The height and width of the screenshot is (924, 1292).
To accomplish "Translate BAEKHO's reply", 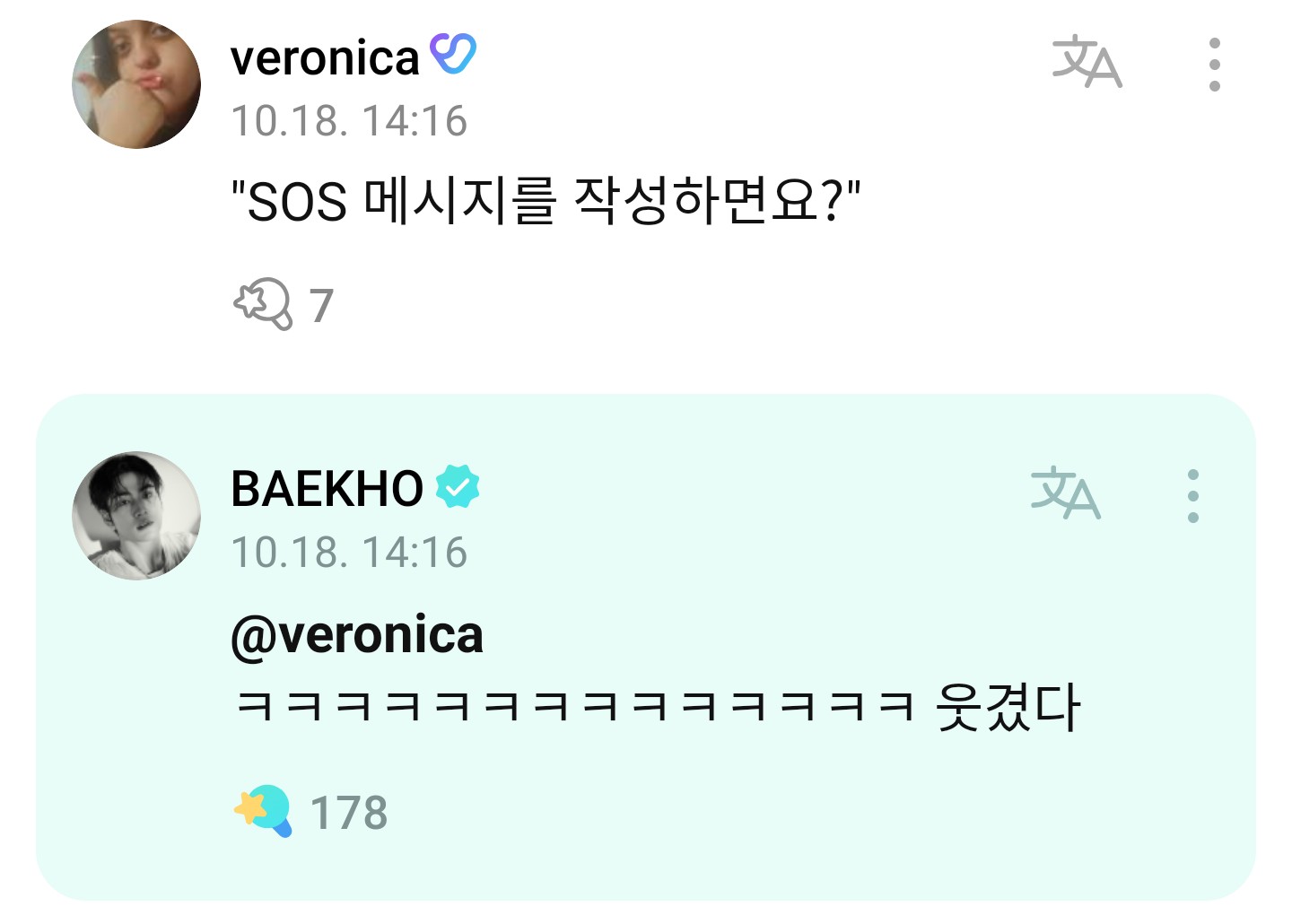I will click(x=1065, y=493).
